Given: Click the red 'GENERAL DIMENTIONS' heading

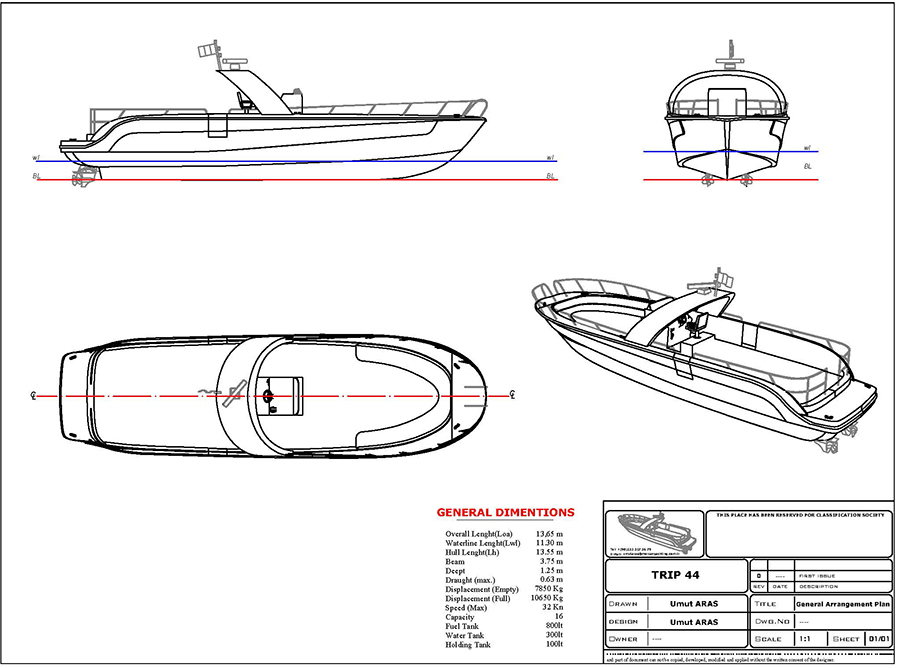Looking at the screenshot, I should [x=506, y=512].
